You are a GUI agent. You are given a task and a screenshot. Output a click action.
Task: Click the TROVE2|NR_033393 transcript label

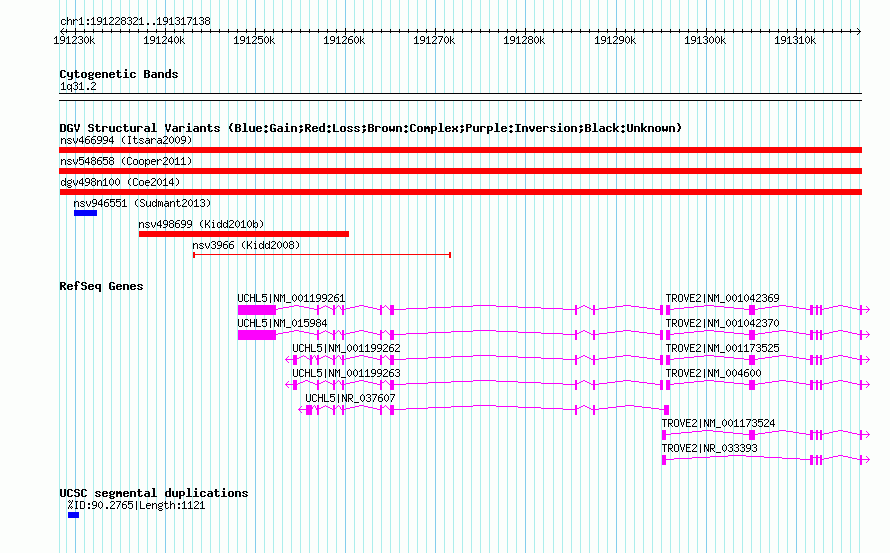click(x=710, y=448)
